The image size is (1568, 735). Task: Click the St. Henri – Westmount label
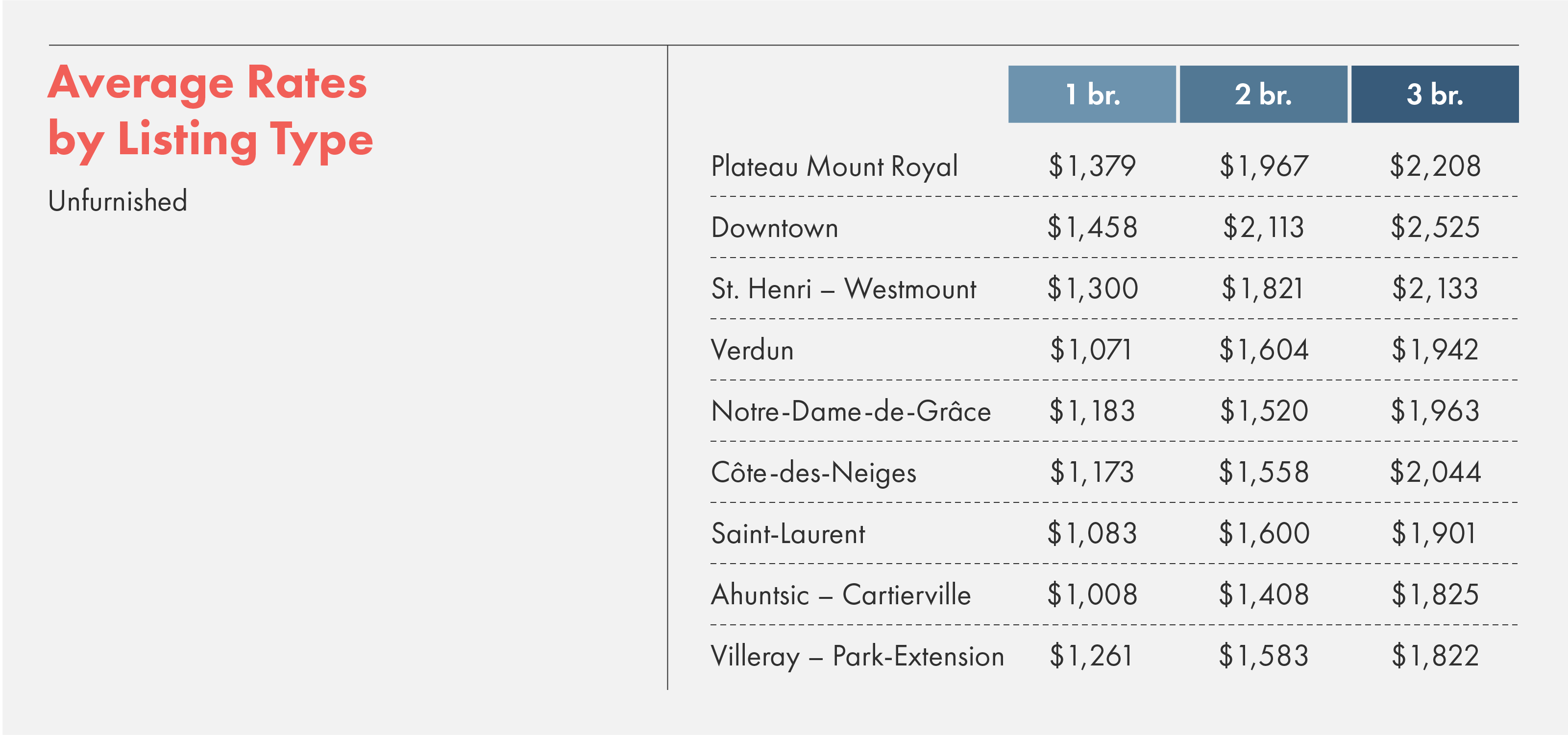844,288
